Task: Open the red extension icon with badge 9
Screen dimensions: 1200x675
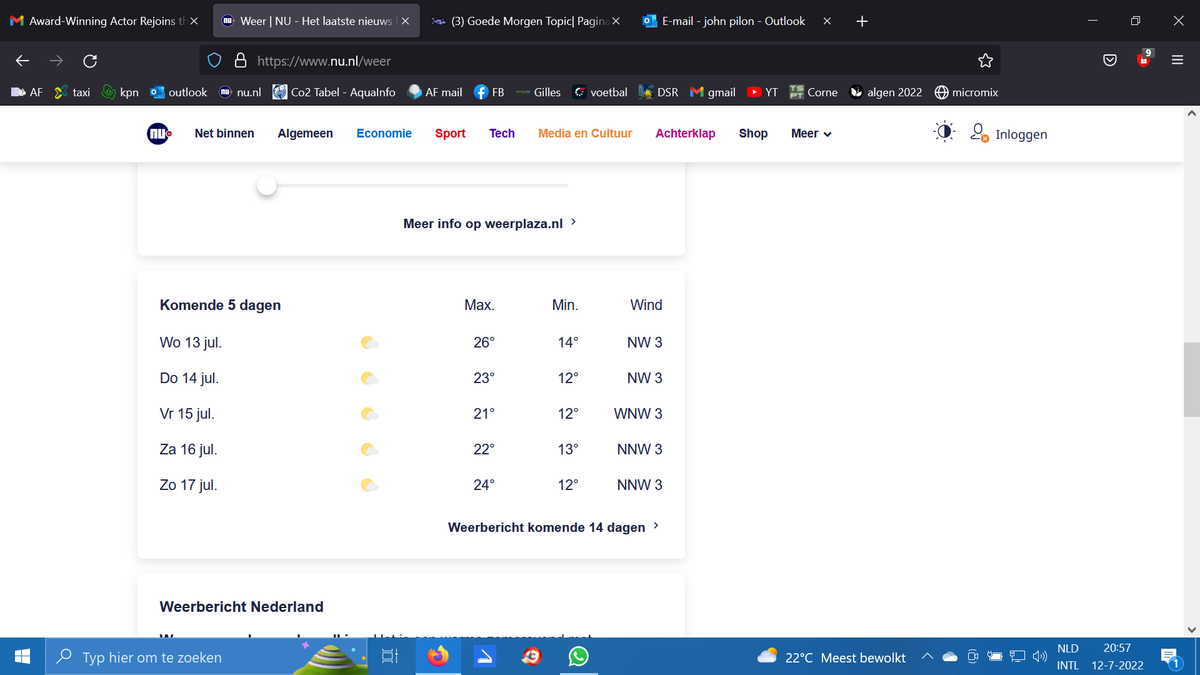Action: tap(1144, 59)
